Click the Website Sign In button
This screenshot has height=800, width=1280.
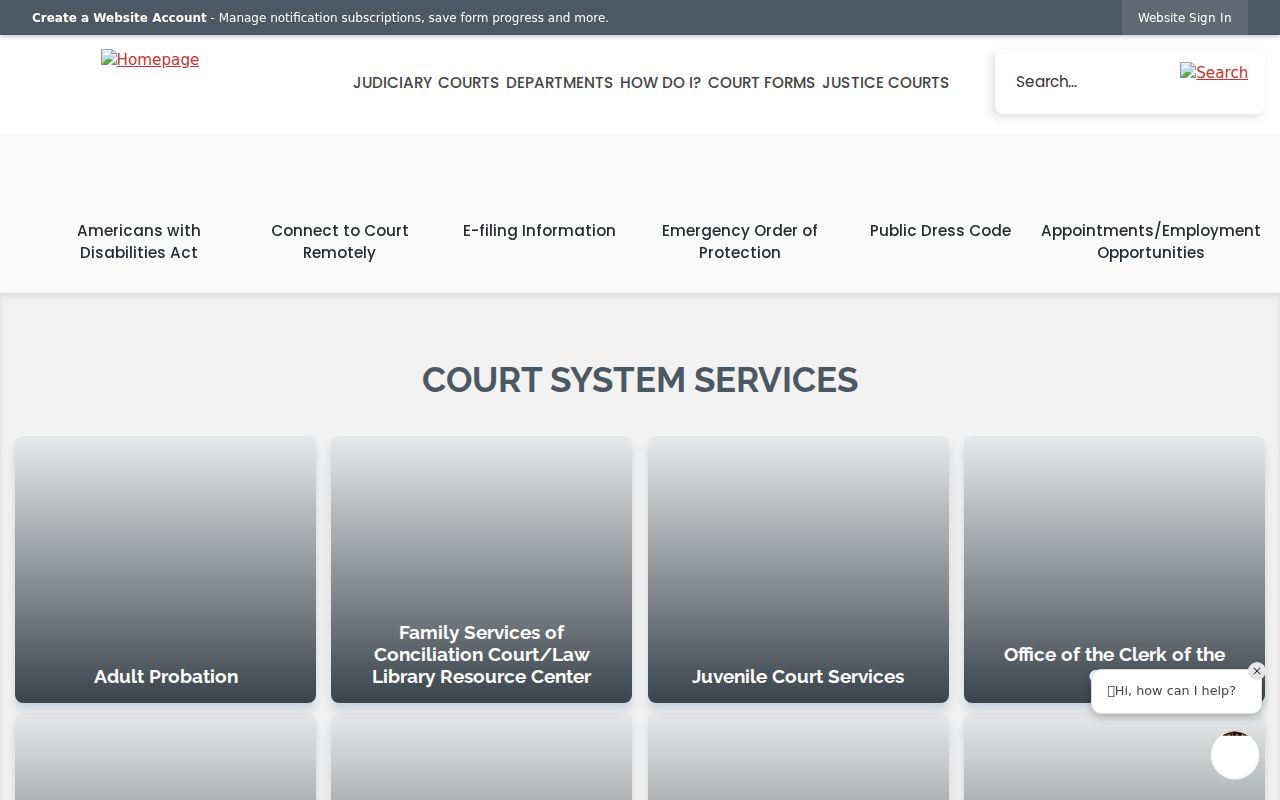pyautogui.click(x=1184, y=18)
